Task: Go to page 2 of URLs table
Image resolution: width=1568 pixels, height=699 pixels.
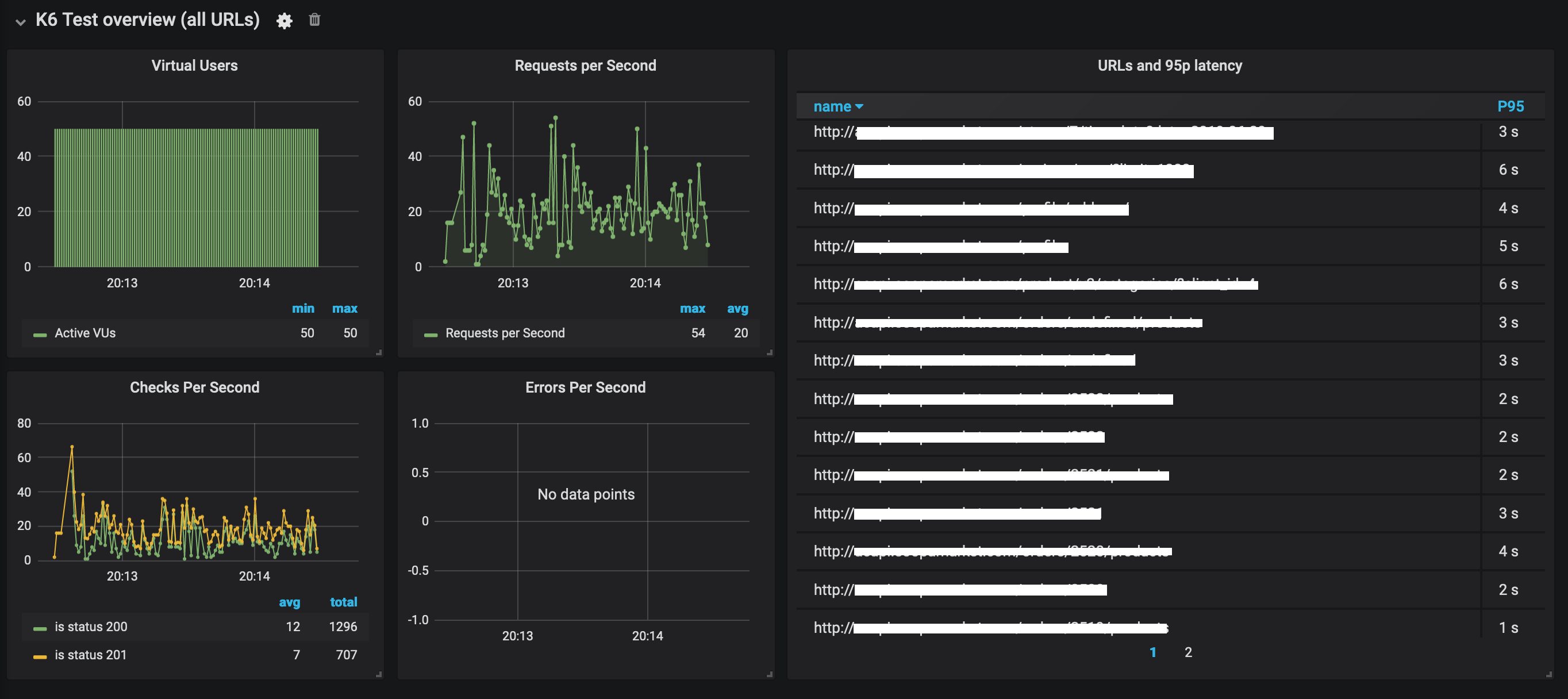Action: pyautogui.click(x=1187, y=652)
